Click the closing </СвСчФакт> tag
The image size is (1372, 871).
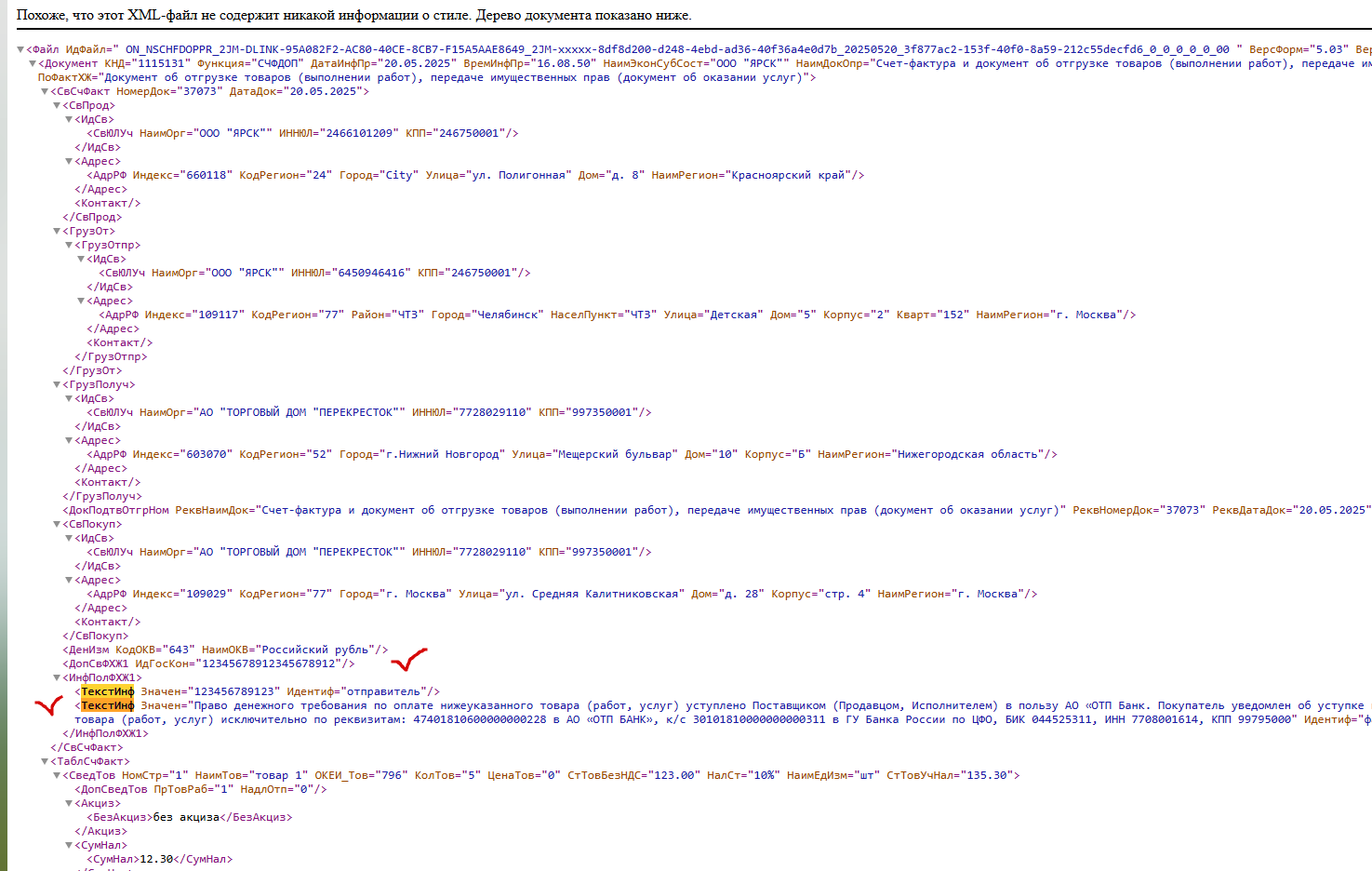pos(87,747)
